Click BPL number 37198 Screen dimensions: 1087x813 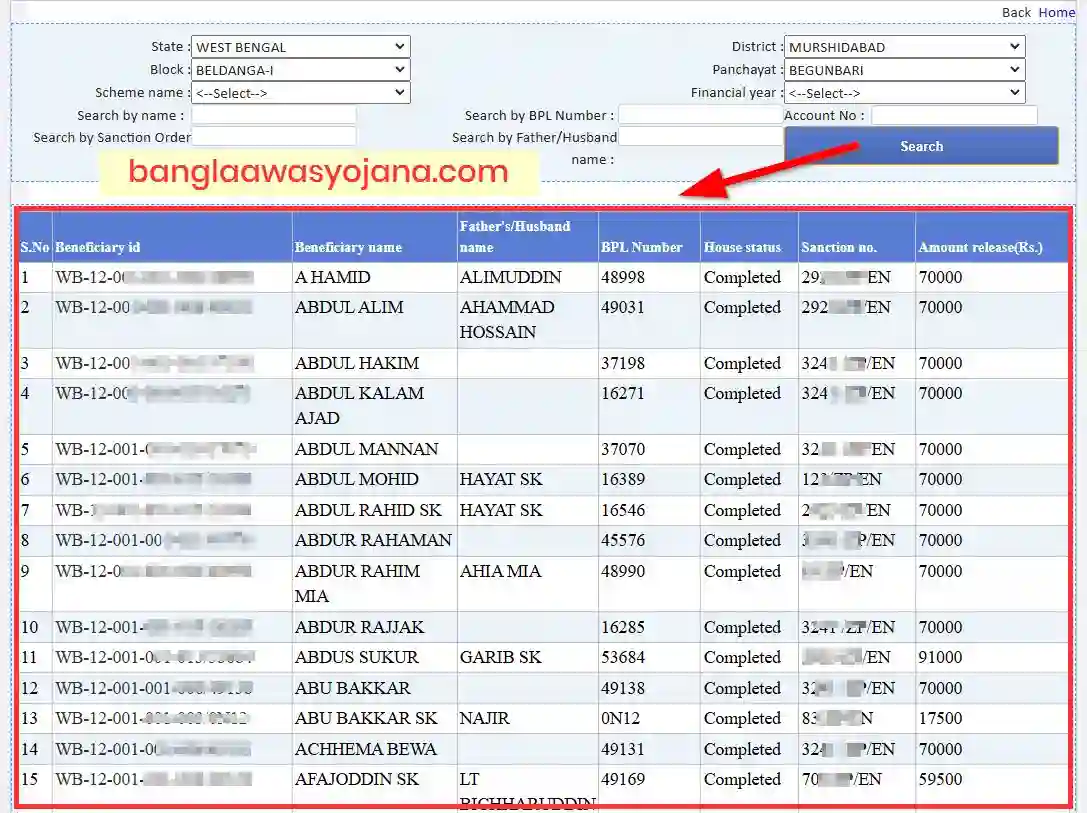(623, 363)
